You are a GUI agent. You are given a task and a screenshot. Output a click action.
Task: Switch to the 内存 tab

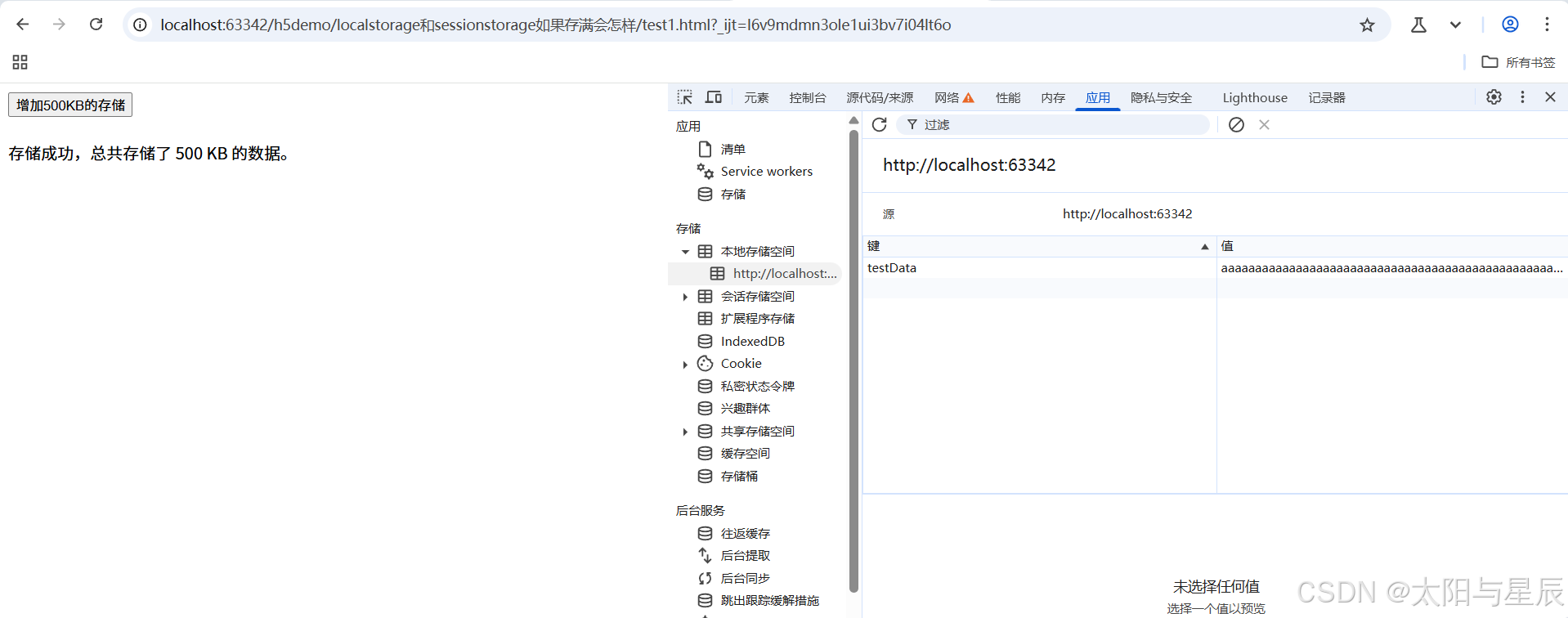1053,98
